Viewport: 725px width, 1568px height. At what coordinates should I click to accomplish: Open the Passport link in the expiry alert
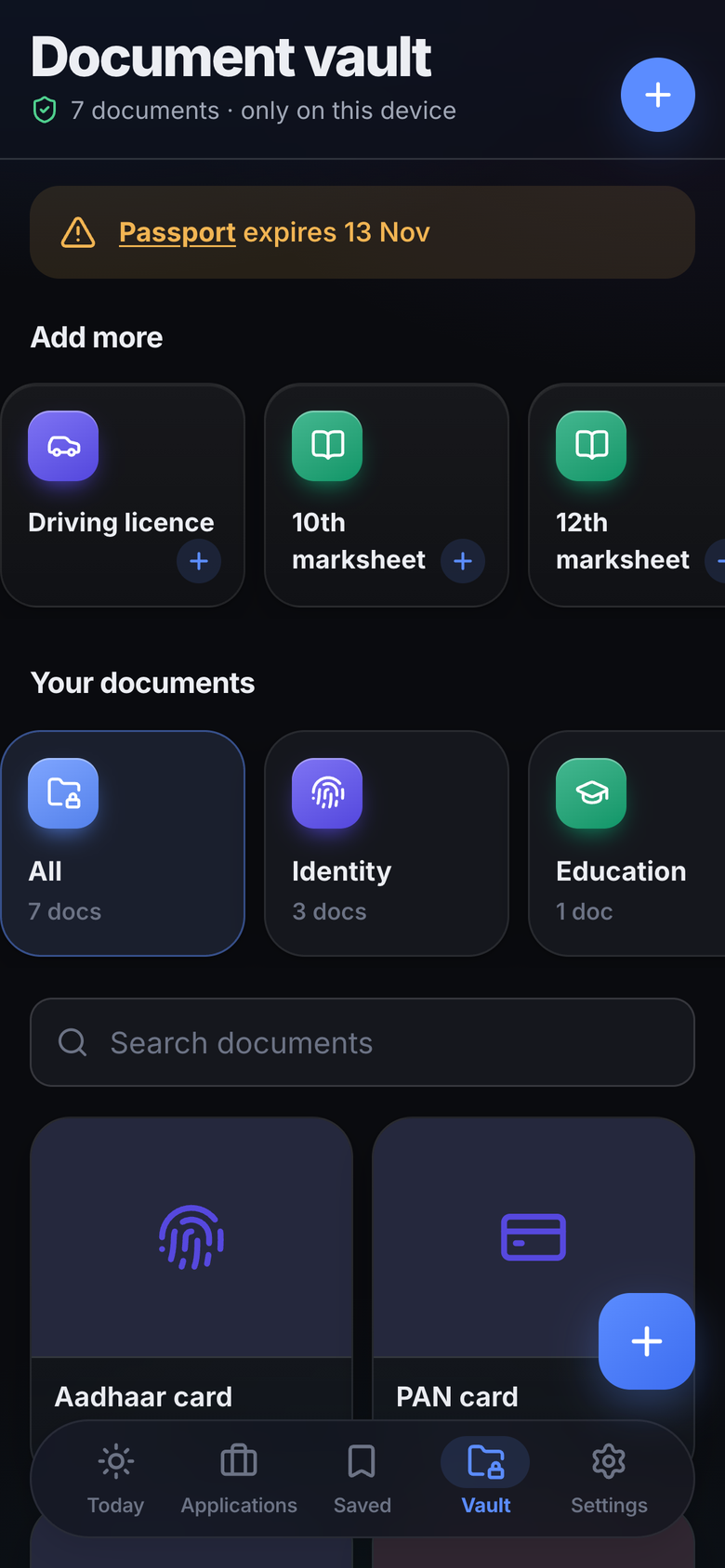pos(178,232)
